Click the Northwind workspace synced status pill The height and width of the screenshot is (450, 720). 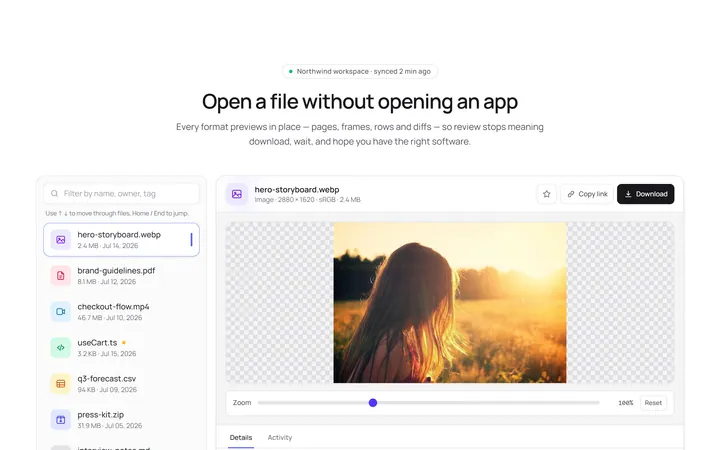360,71
